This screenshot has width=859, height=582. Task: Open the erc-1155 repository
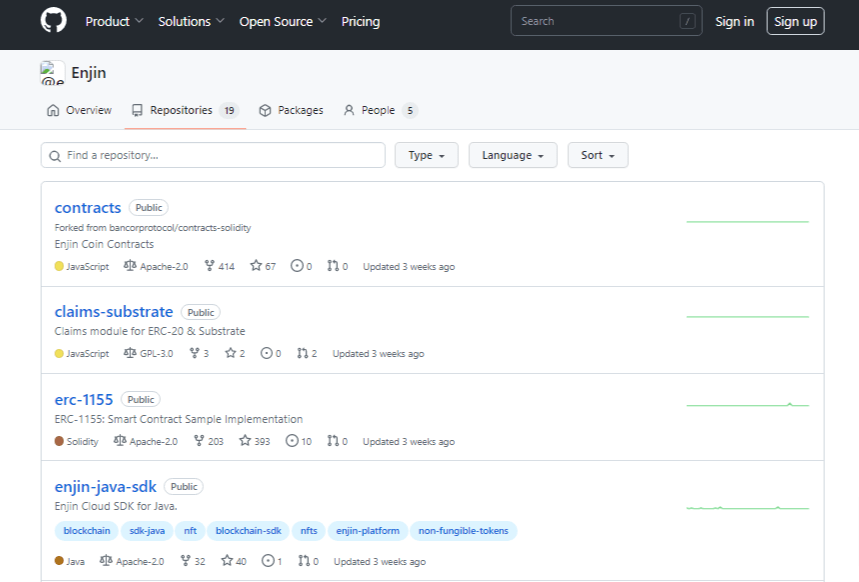tap(84, 400)
